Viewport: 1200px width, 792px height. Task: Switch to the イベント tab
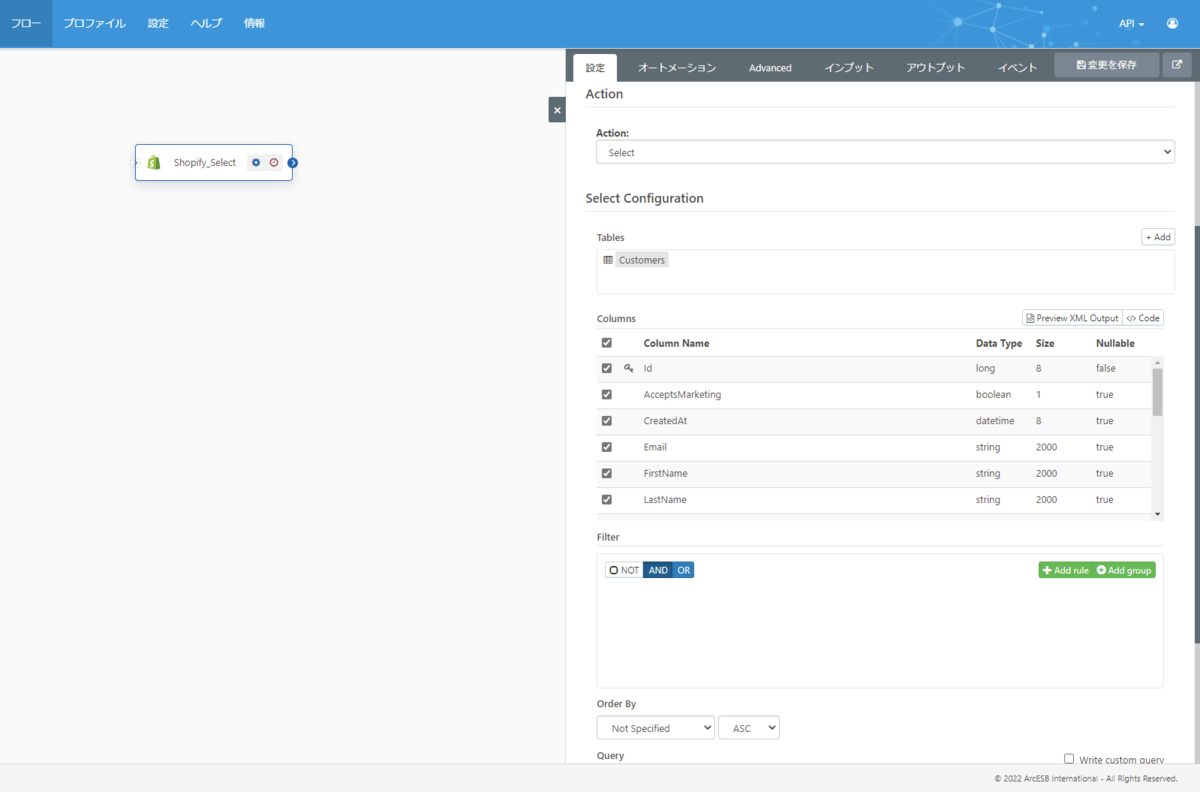(1017, 68)
